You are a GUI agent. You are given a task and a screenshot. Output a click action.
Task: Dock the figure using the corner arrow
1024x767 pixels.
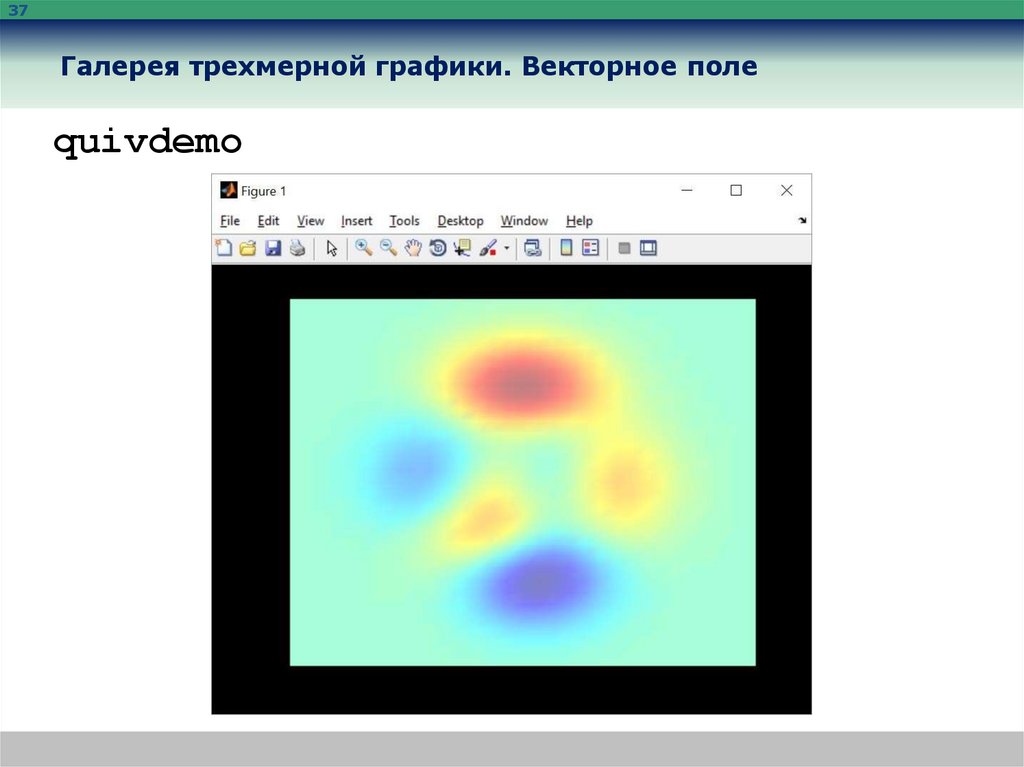[802, 221]
